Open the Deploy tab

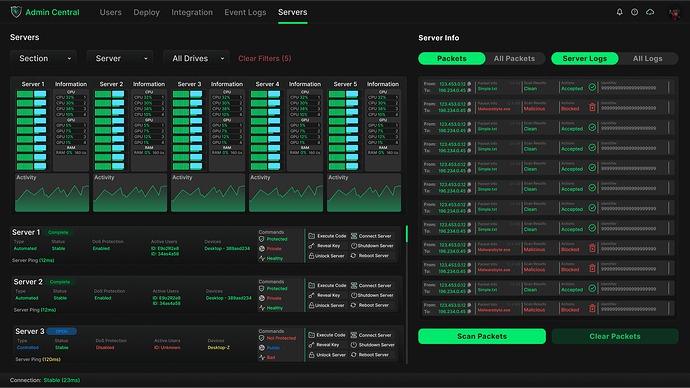tap(147, 12)
